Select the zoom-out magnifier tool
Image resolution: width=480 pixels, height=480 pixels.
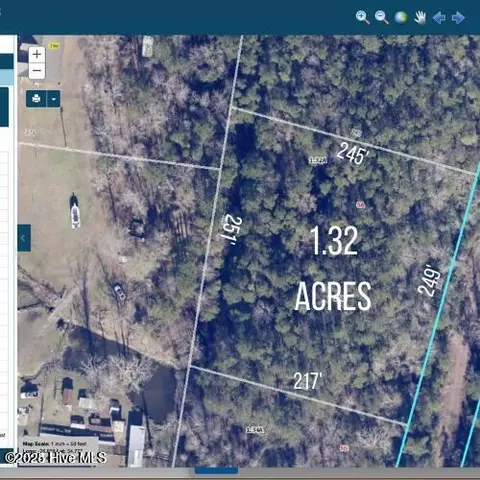tap(382, 17)
